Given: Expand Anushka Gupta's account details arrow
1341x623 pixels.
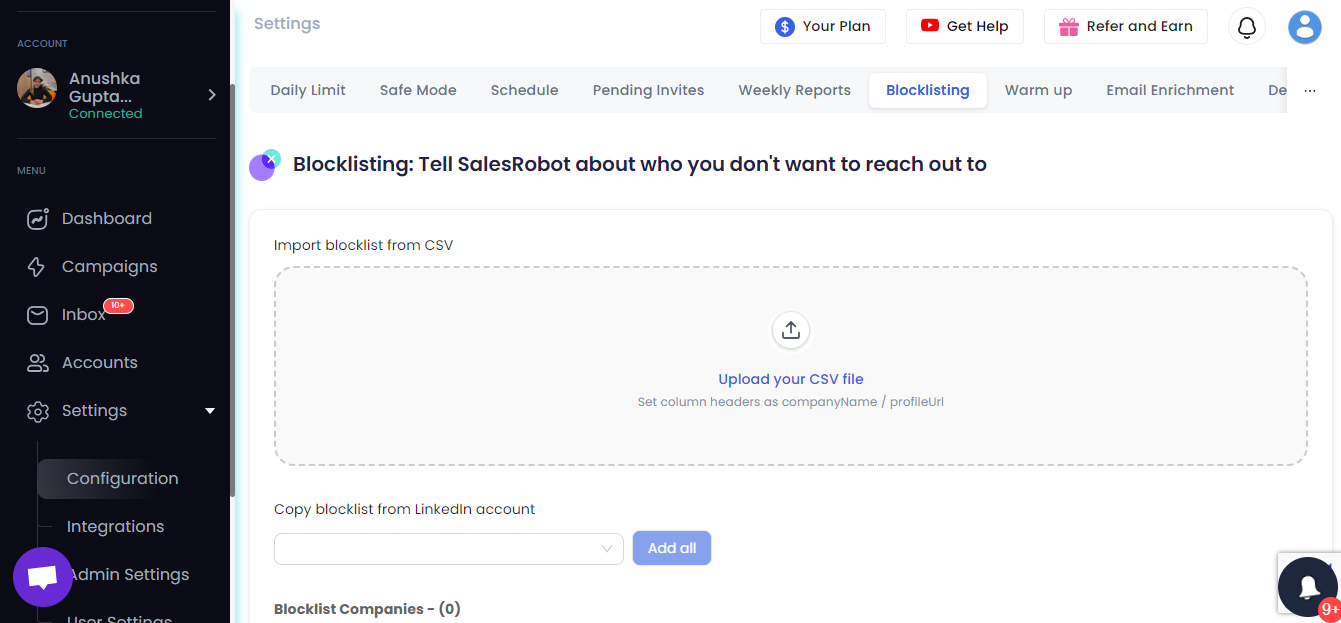Looking at the screenshot, I should click(x=211, y=95).
